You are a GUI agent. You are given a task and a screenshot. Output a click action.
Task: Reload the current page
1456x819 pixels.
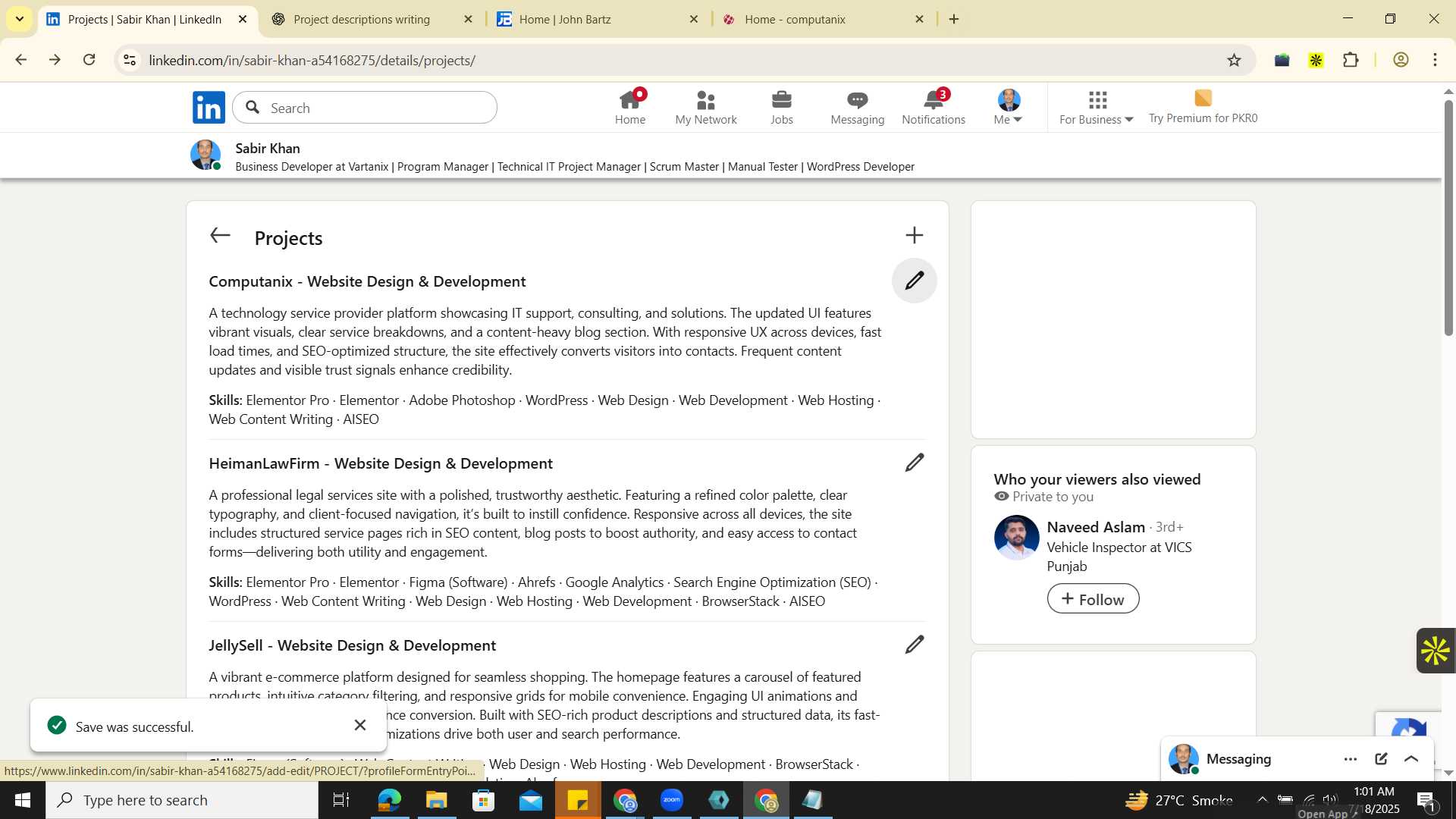89,60
